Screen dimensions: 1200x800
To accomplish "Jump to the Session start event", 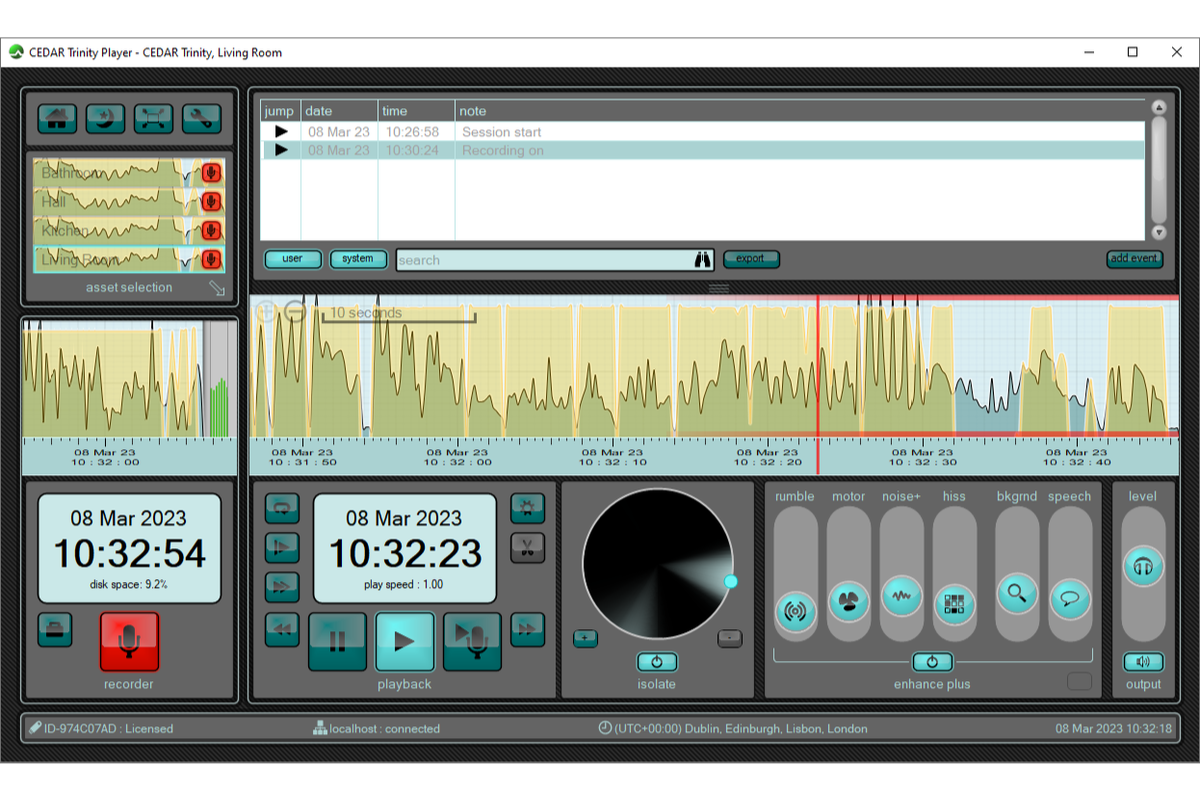I will (281, 132).
